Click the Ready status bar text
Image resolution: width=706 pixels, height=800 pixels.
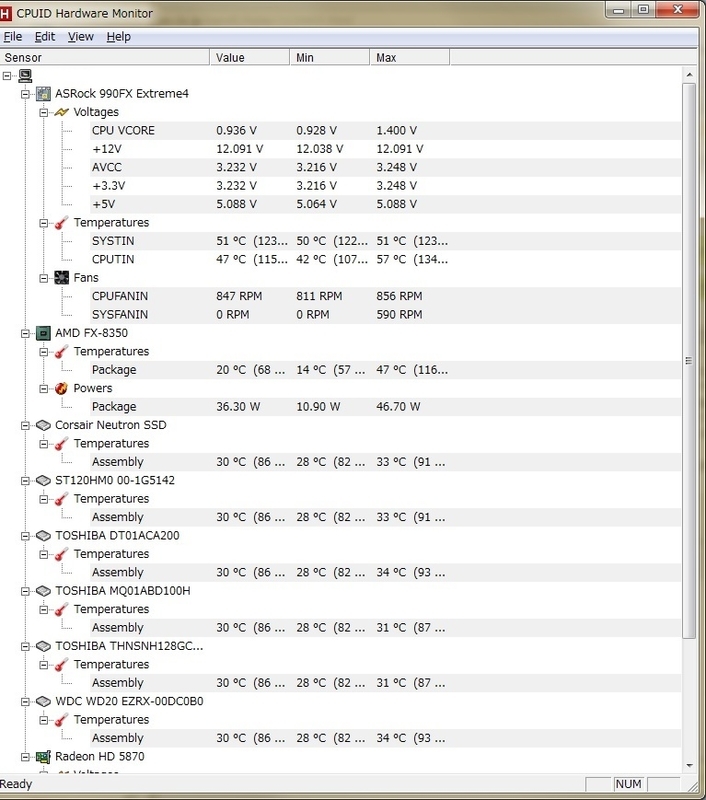pyautogui.click(x=16, y=784)
